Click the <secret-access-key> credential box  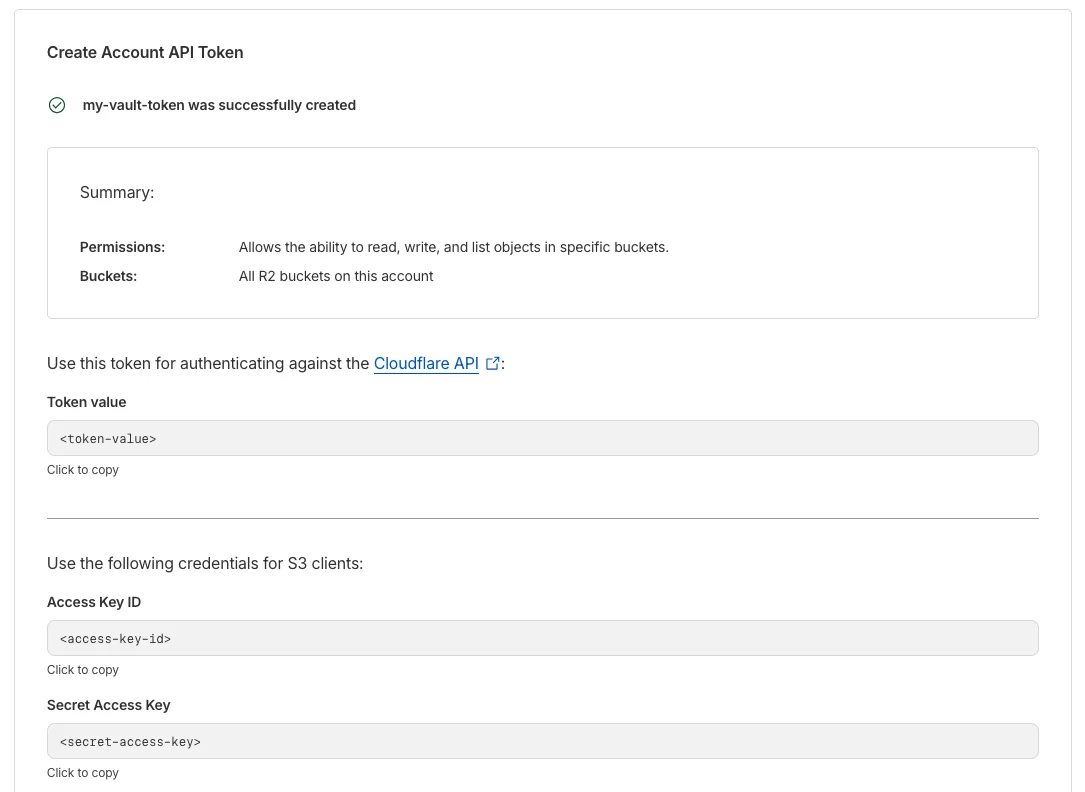(x=543, y=741)
